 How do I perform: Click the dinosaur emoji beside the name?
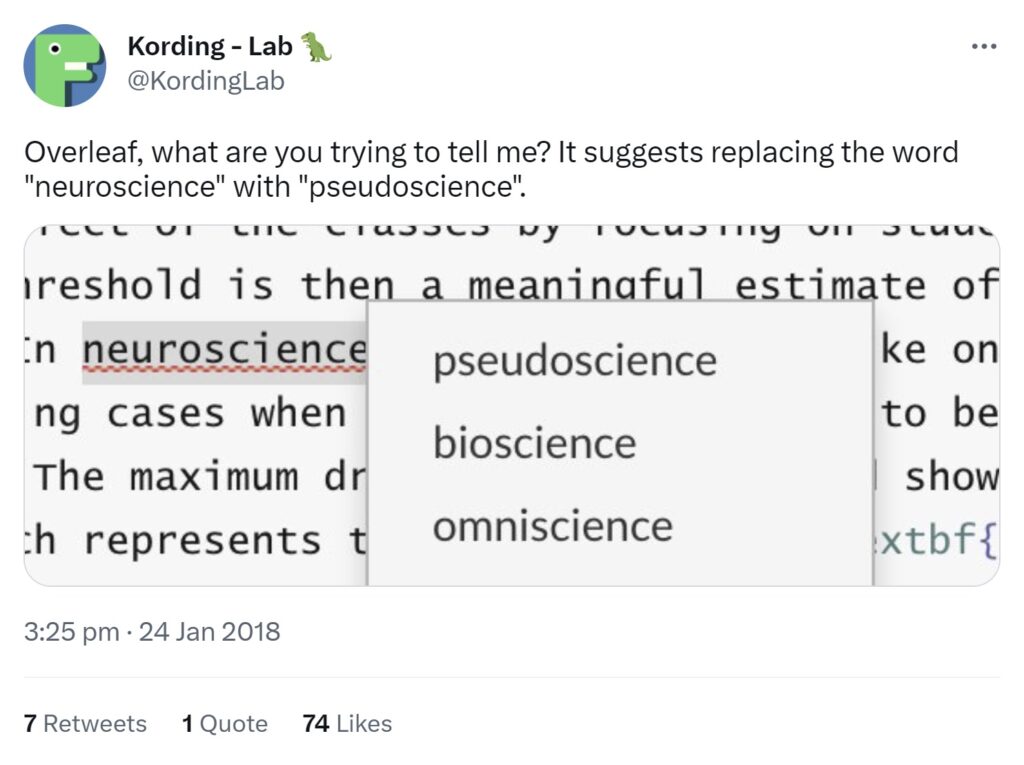click(316, 47)
